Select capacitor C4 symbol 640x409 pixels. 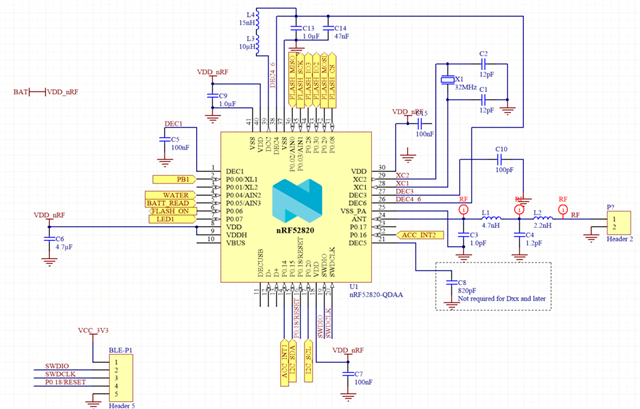click(x=519, y=235)
